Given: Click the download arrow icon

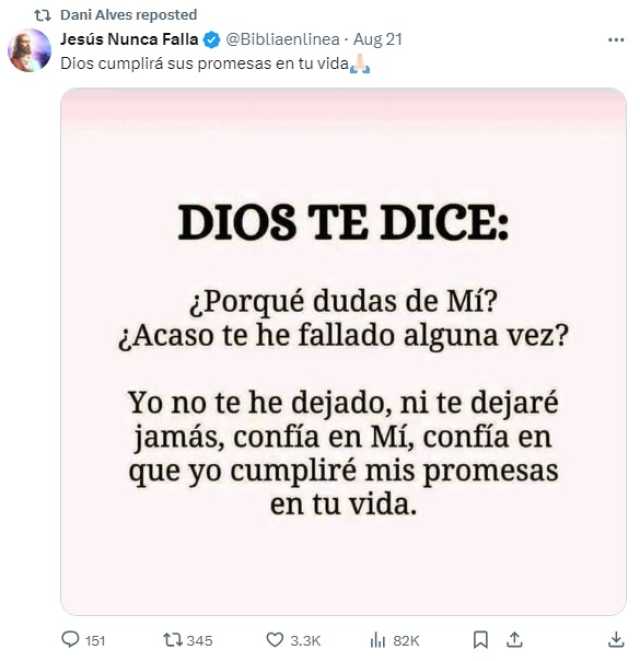Looking at the screenshot, I should click(x=616, y=640).
